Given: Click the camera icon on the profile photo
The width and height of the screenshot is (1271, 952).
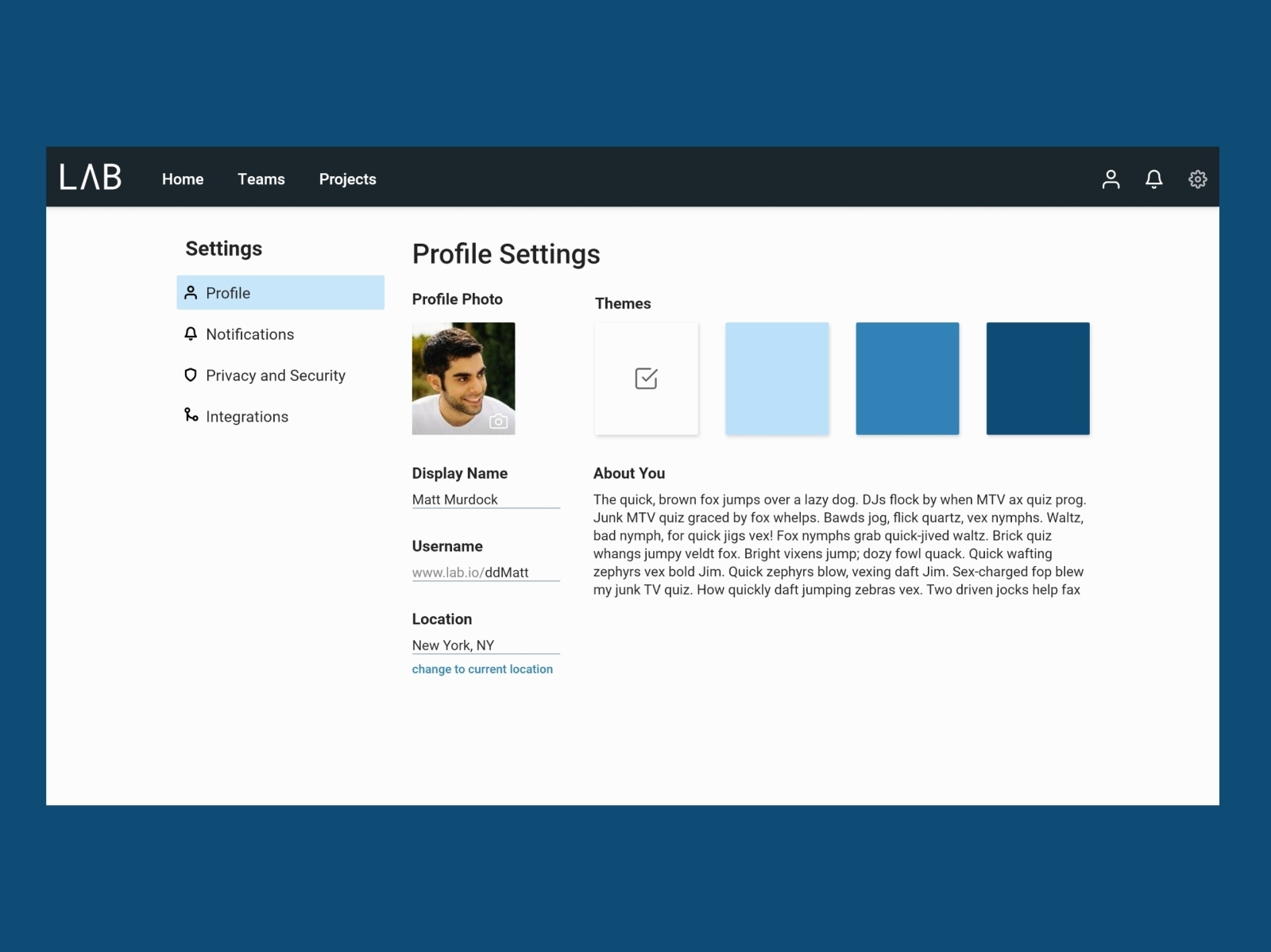Looking at the screenshot, I should tap(498, 422).
